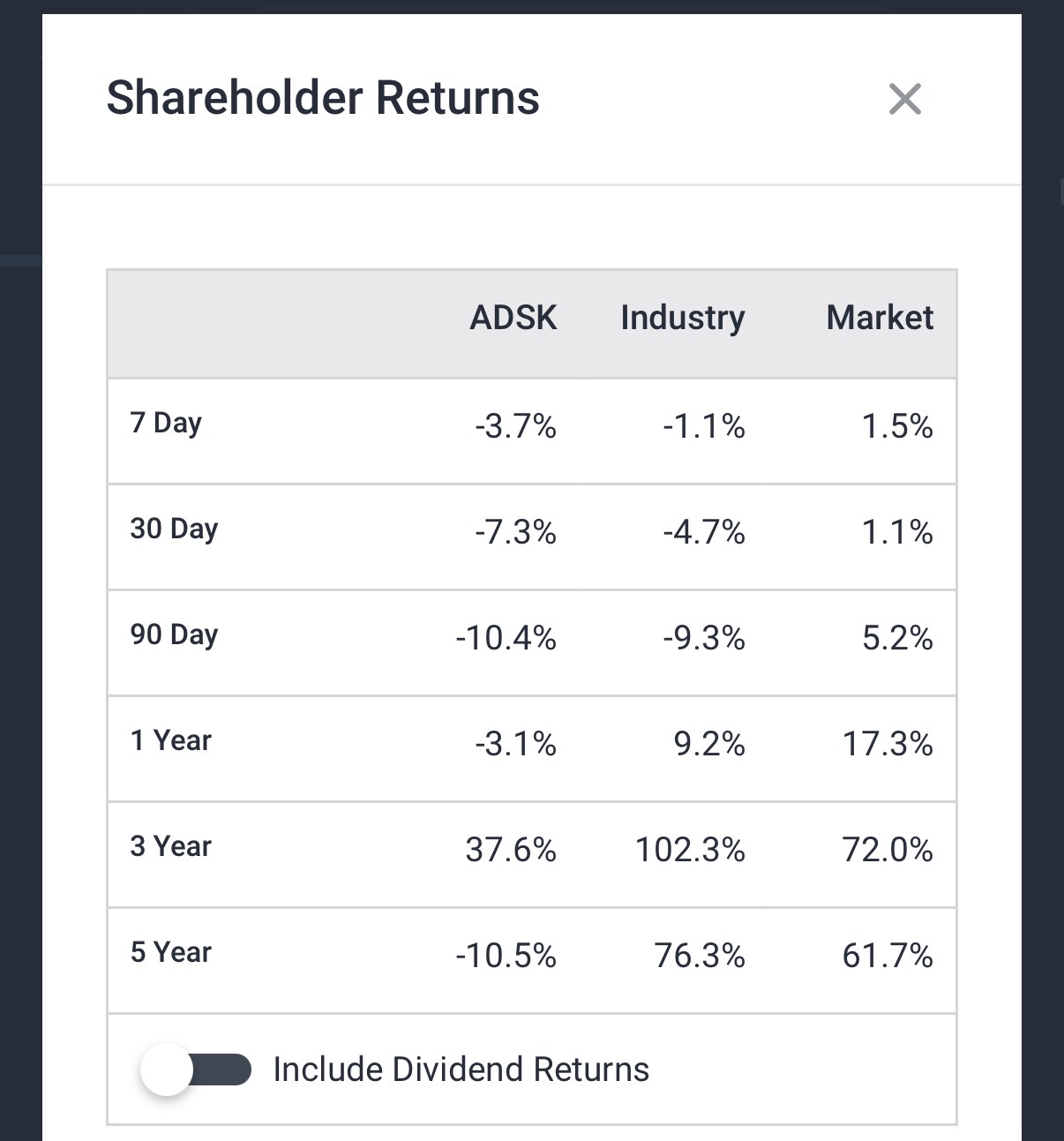Select the 3 Year row label
Viewport: 1064px width, 1141px height.
tap(171, 846)
